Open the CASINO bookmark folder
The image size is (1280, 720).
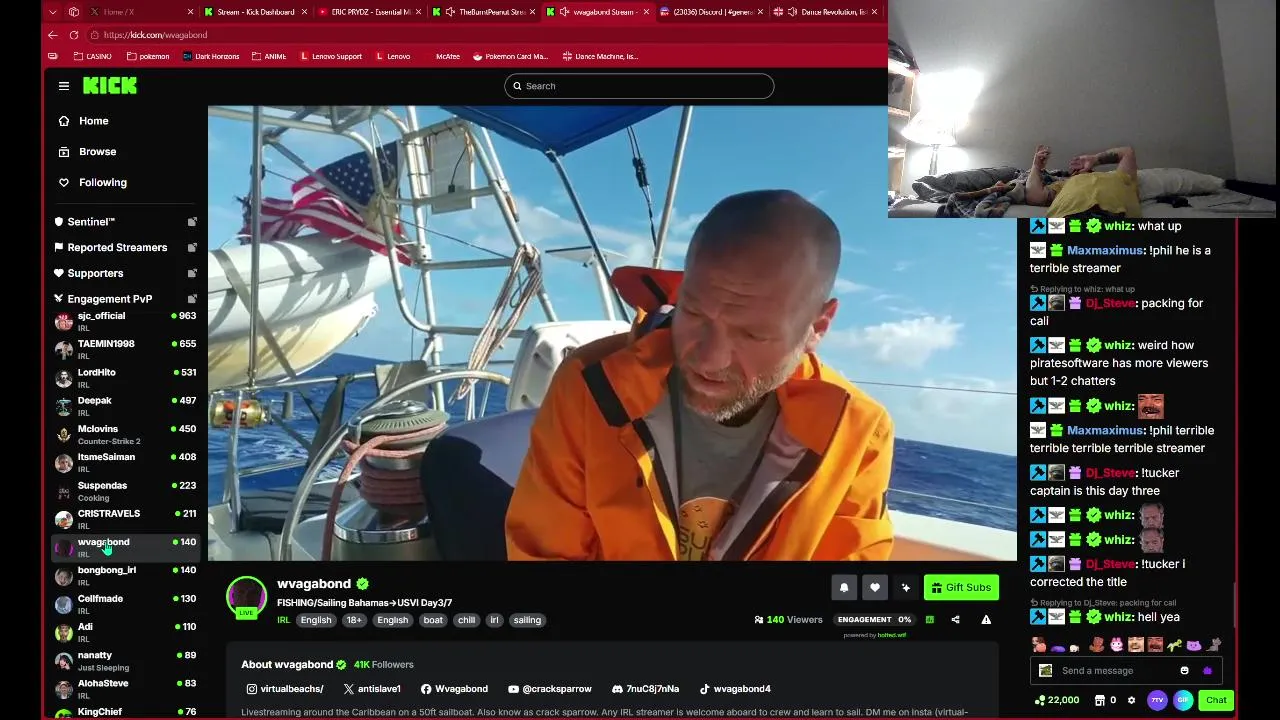92,56
